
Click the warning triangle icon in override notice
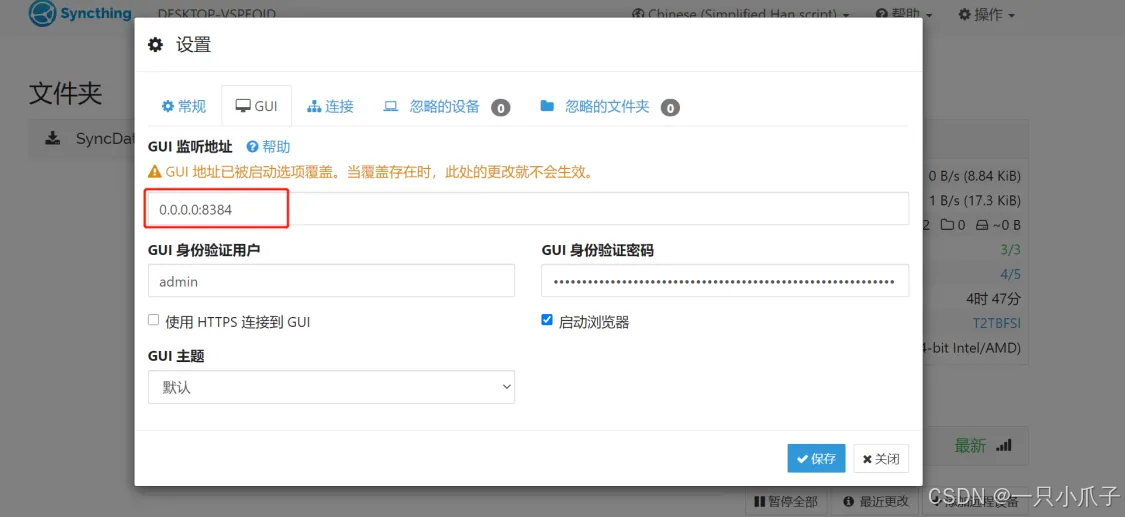(155, 172)
